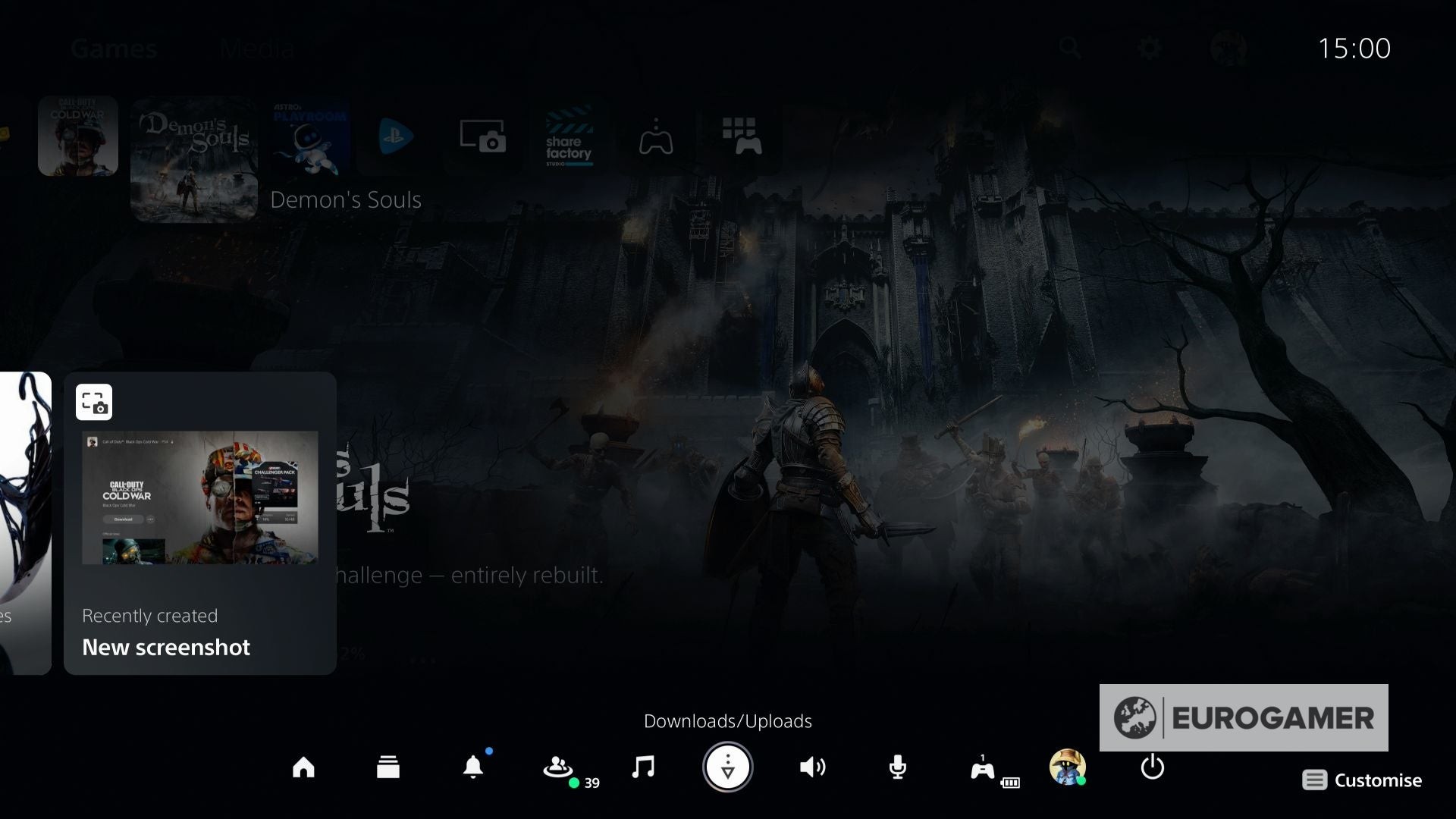Open the Power icon
This screenshot has height=819, width=1456.
[x=1153, y=767]
